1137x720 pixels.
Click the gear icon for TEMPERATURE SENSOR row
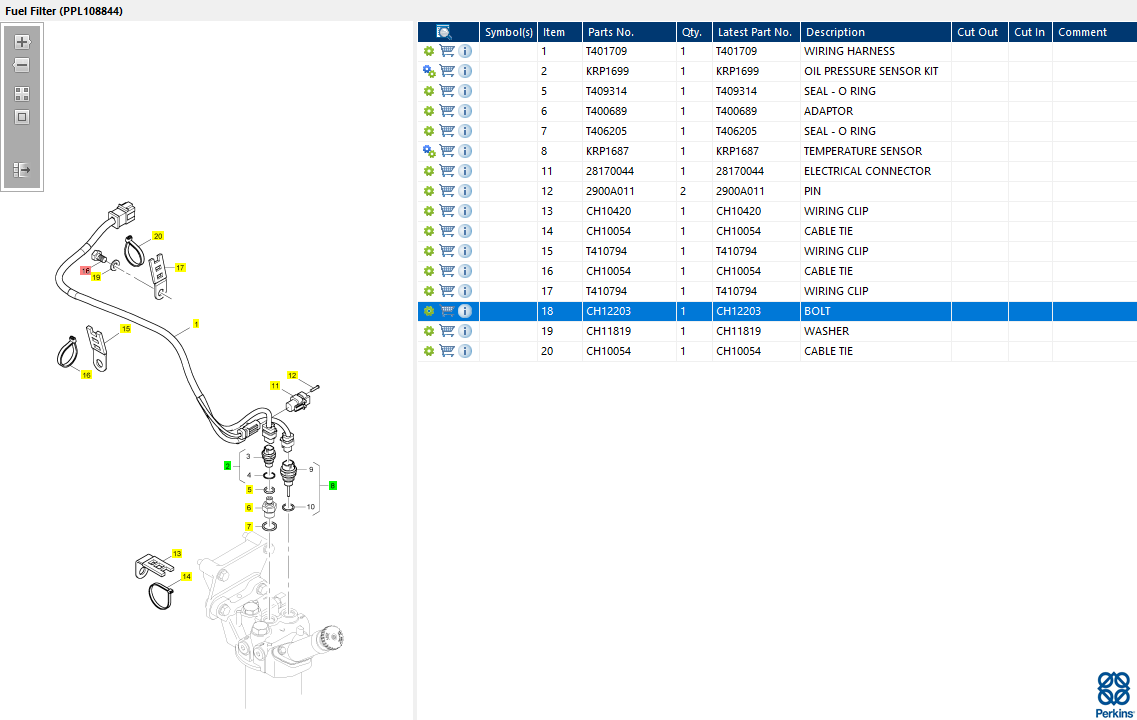click(x=429, y=151)
